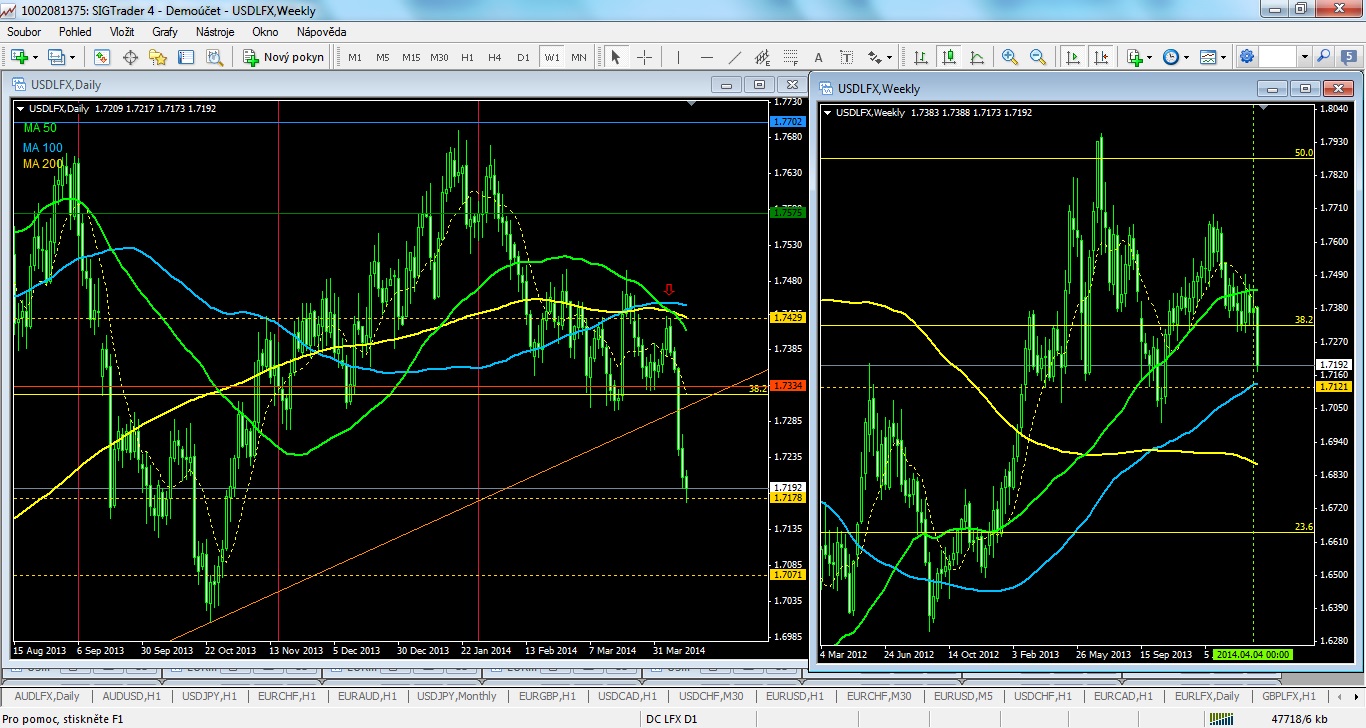Open the Data Window crosshair-circle icon
This screenshot has width=1366, height=728.
[x=130, y=57]
